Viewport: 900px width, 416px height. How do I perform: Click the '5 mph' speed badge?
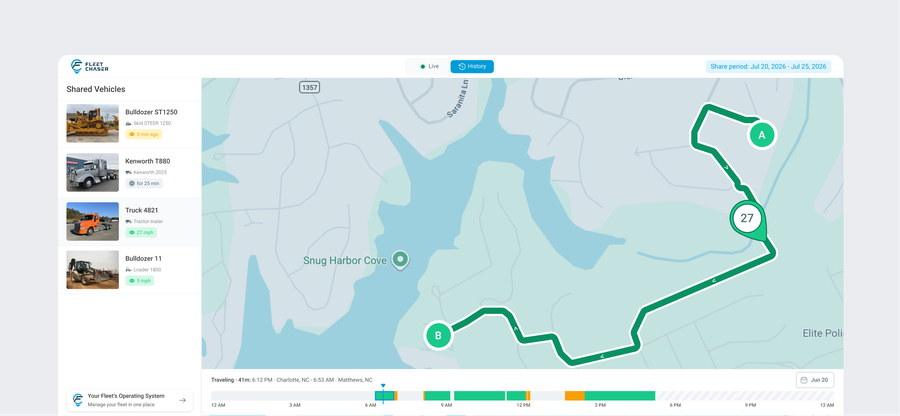(x=139, y=281)
